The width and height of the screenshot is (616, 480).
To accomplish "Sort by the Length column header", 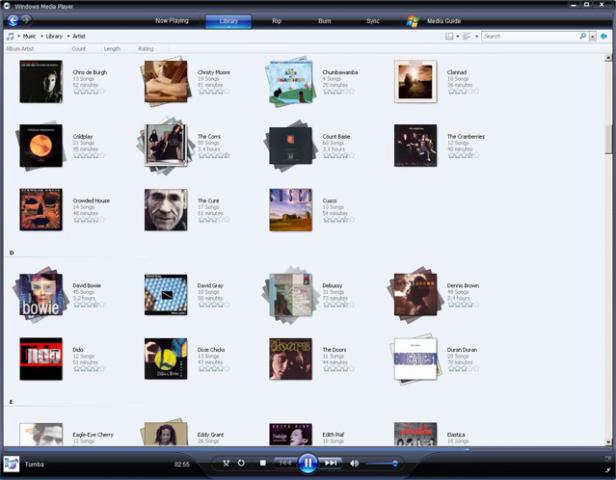I will point(112,49).
